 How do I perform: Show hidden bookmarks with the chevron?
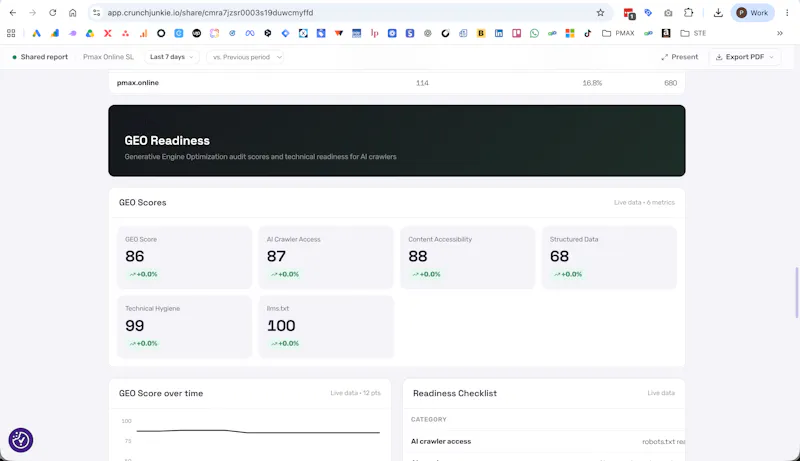(780, 33)
